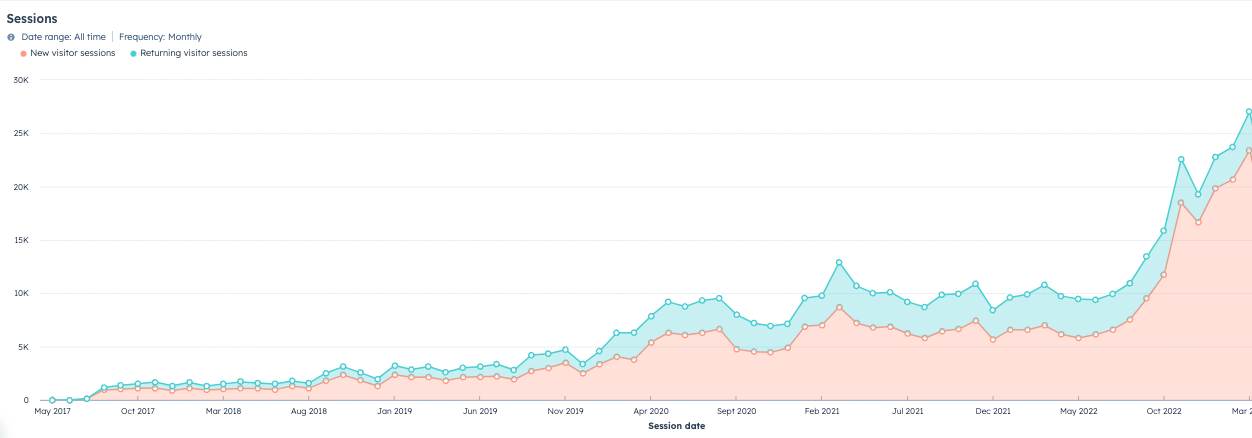Click the Sessions chart title
The height and width of the screenshot is (438, 1252).
pos(32,19)
